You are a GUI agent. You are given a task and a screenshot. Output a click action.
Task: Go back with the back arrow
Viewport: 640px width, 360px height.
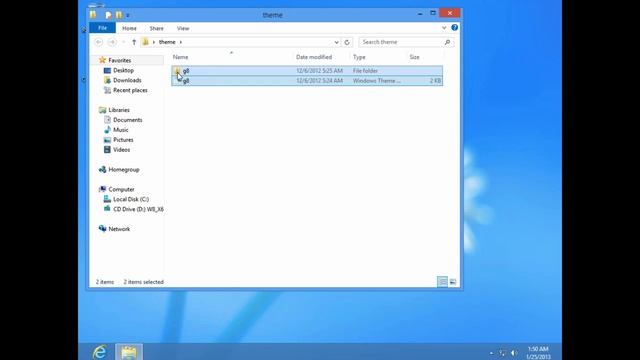point(98,42)
